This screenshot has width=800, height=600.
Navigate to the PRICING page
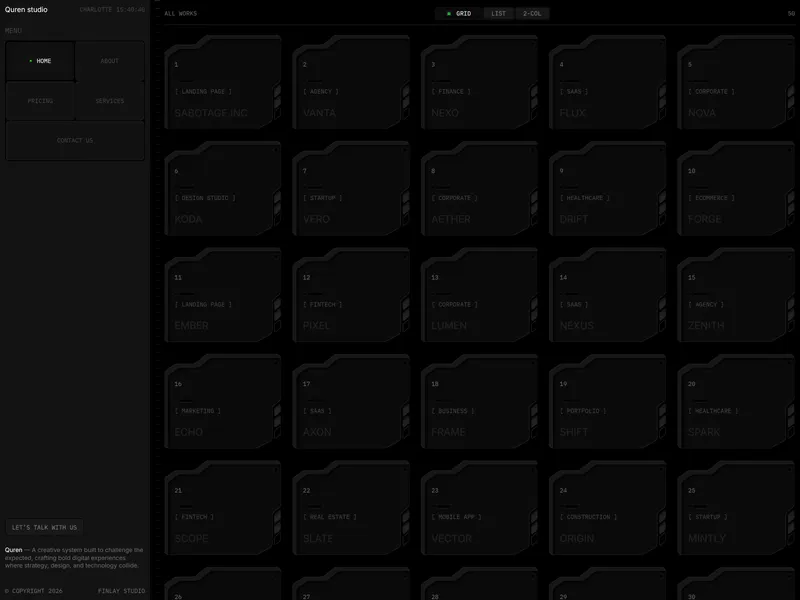pyautogui.click(x=40, y=101)
